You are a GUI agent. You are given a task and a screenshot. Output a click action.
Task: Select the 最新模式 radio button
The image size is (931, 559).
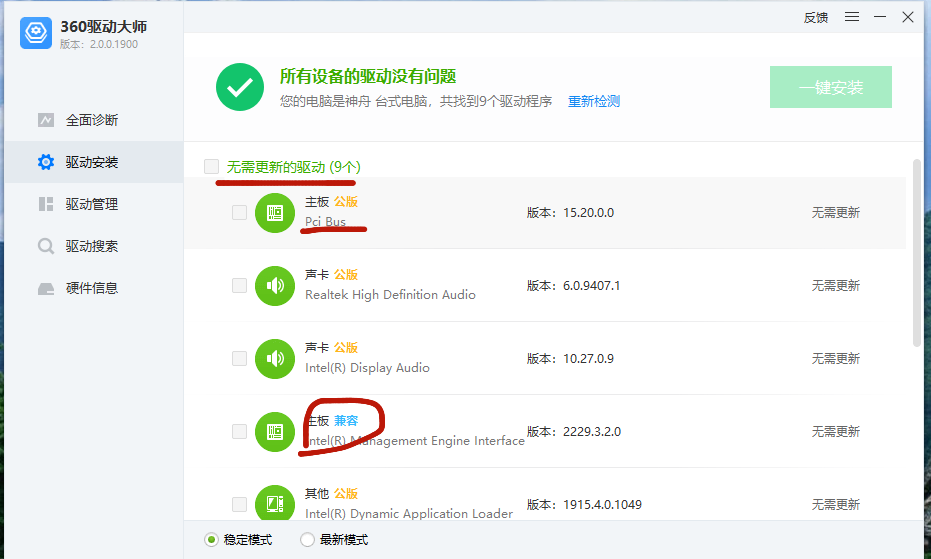(307, 539)
